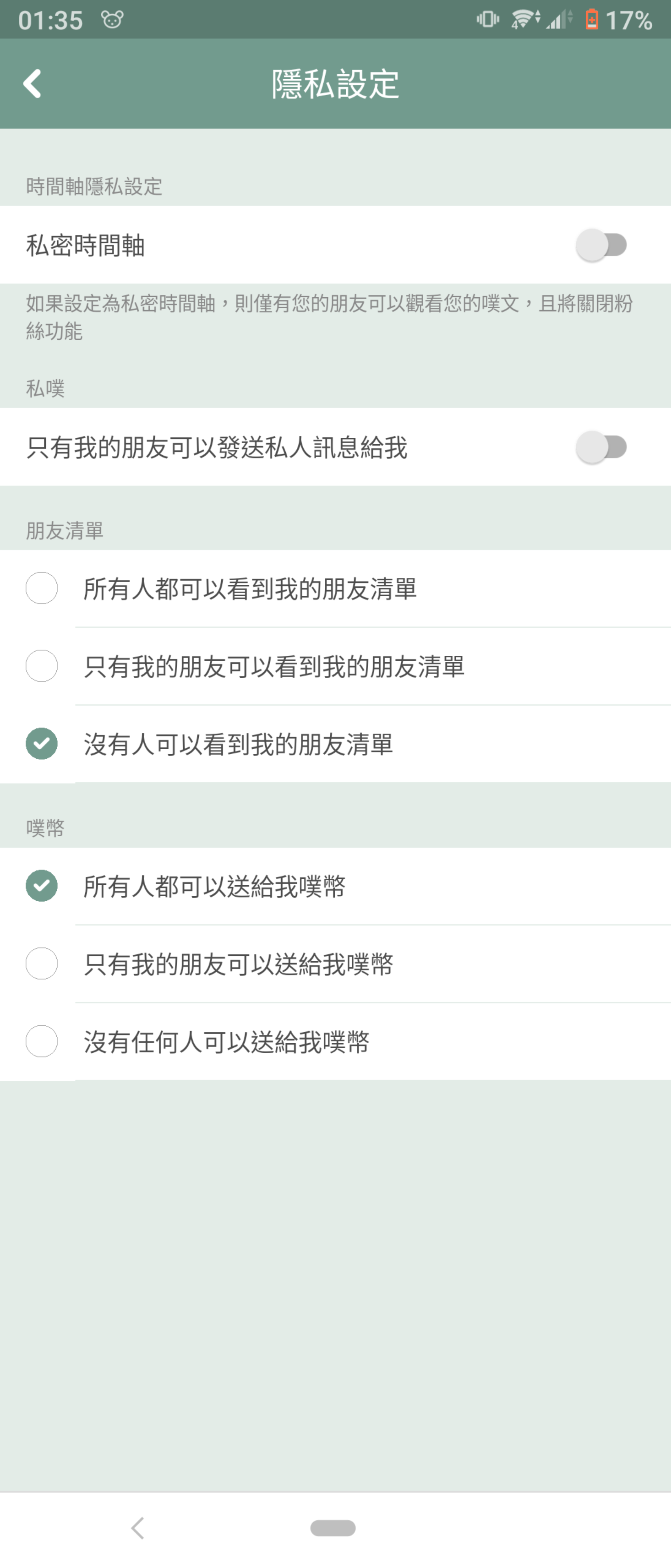Tap Android back button in navigation bar

(138, 1528)
